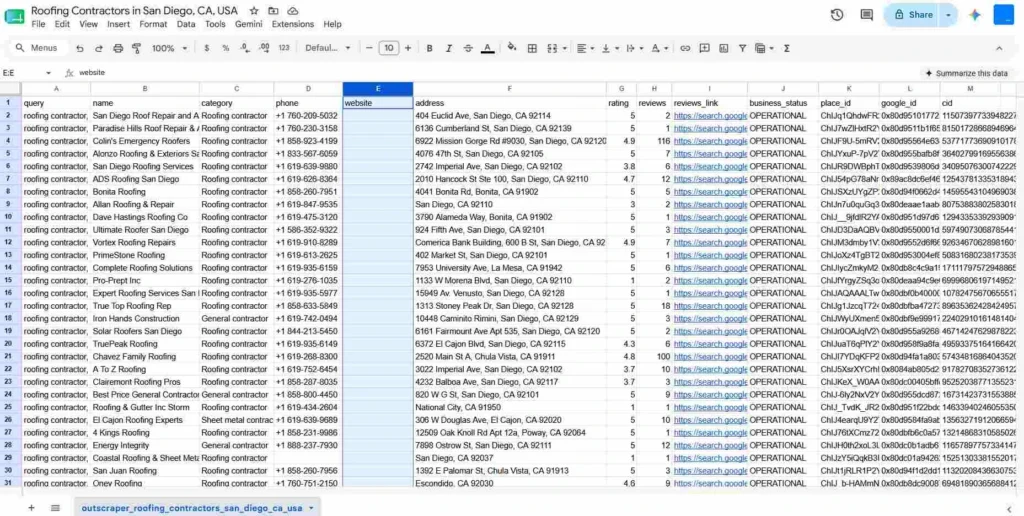Expand Share options arrow
The width and height of the screenshot is (1024, 516).
point(948,15)
